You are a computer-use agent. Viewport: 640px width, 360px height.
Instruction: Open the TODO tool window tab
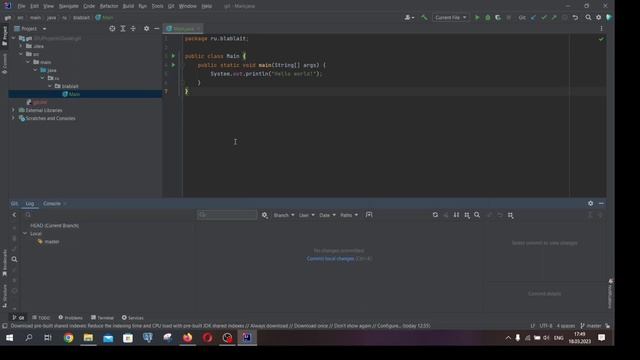pyautogui.click(x=41, y=318)
